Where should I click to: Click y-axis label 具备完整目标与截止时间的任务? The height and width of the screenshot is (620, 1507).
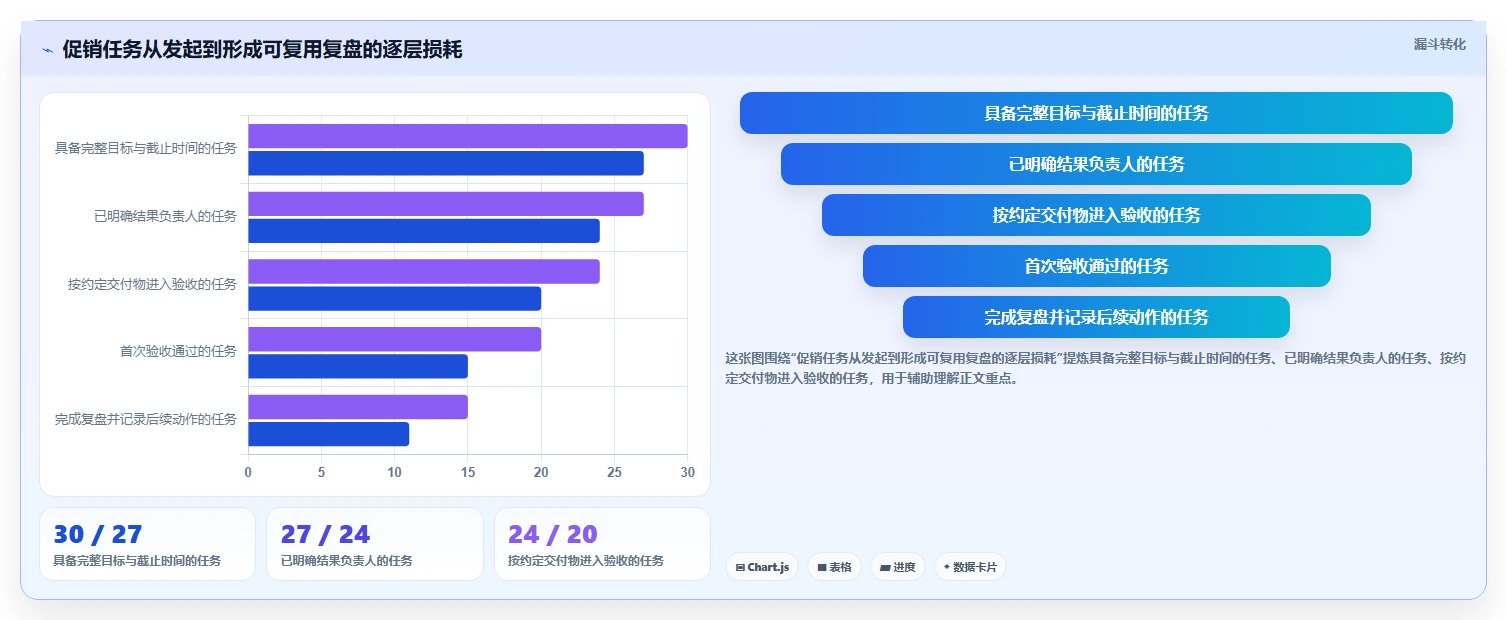[x=146, y=148]
